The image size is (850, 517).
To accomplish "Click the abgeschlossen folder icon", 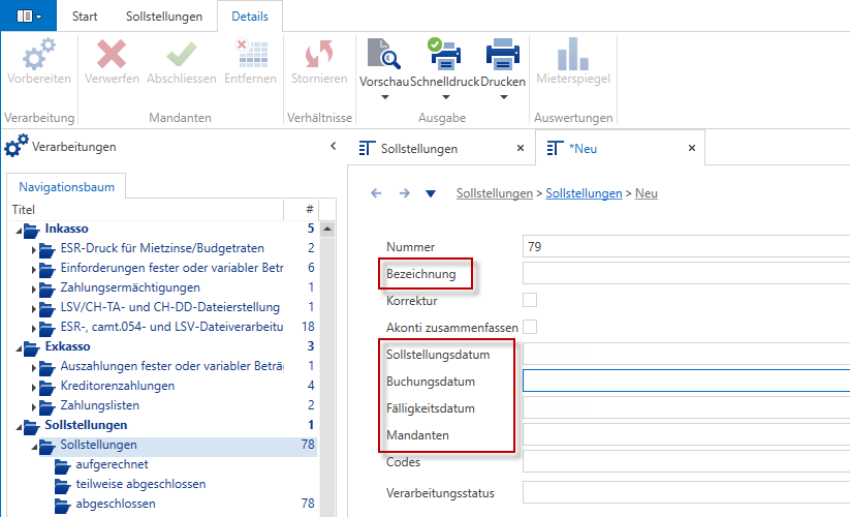I will (62, 505).
